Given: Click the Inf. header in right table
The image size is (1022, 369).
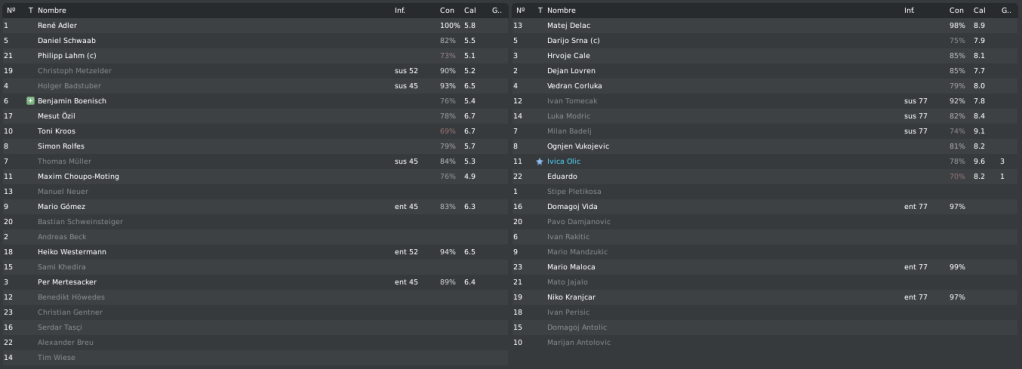Looking at the screenshot, I should pyautogui.click(x=909, y=10).
